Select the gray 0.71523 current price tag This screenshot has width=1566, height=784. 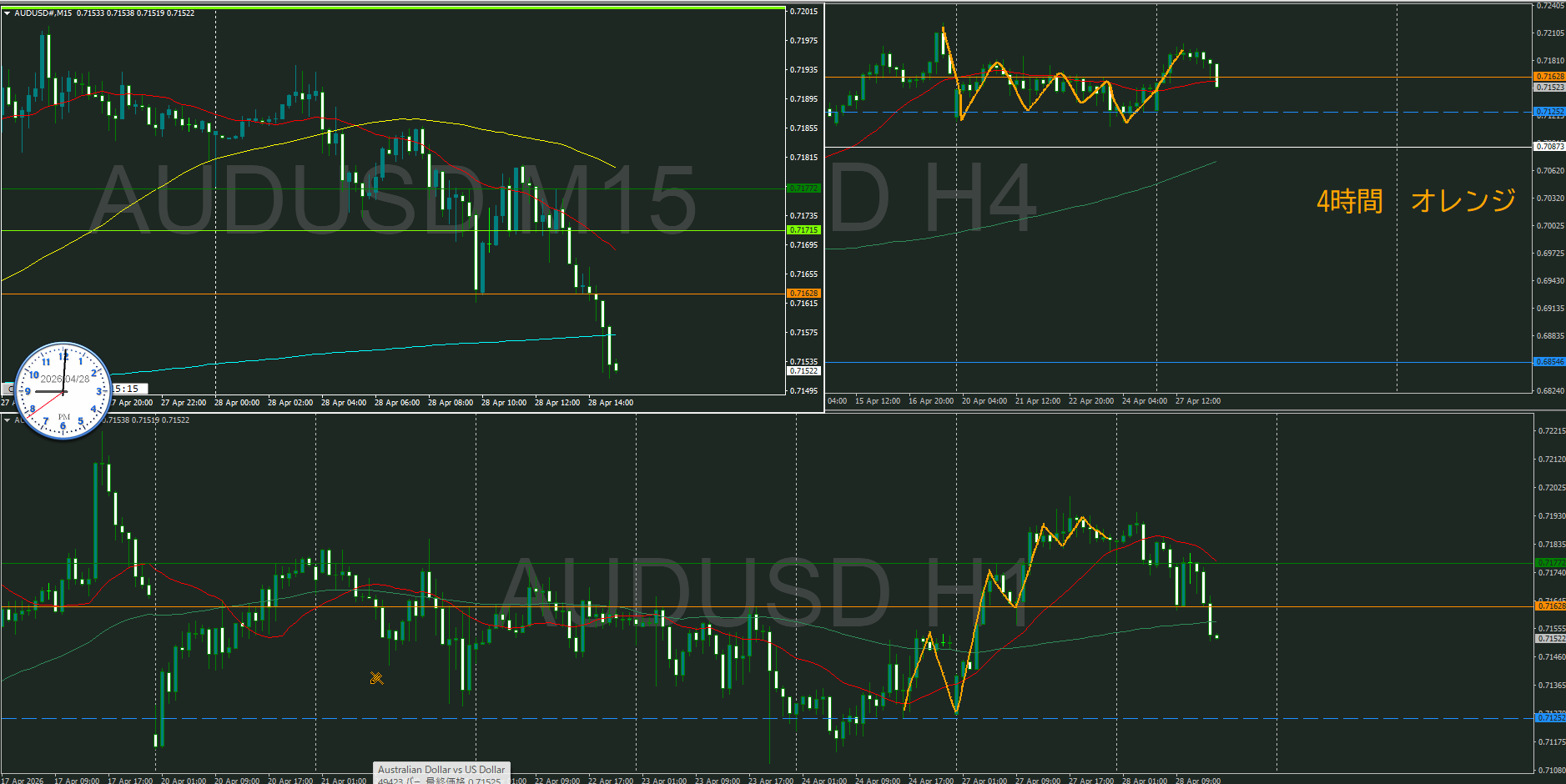coord(1549,88)
